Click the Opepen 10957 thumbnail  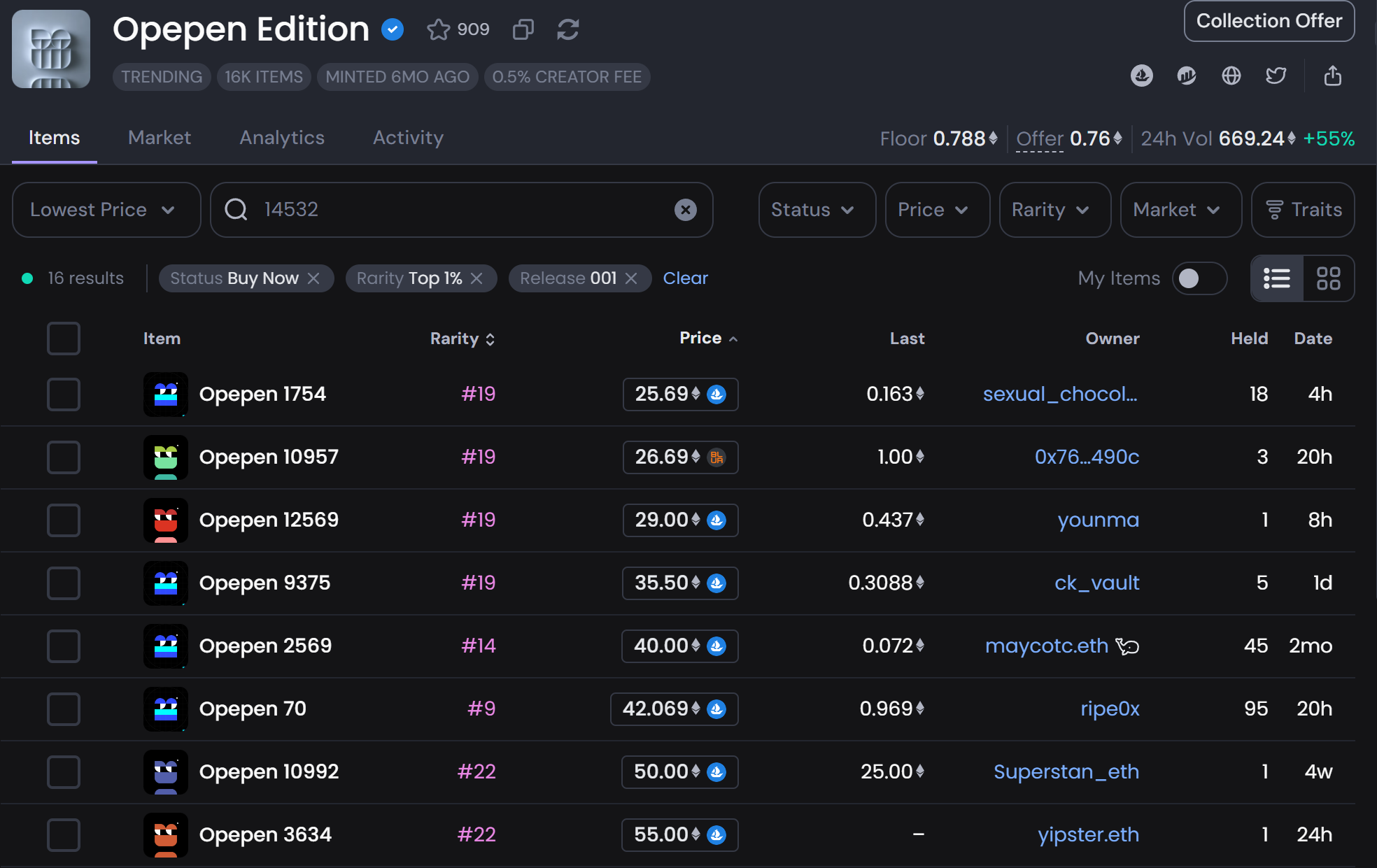coord(166,457)
